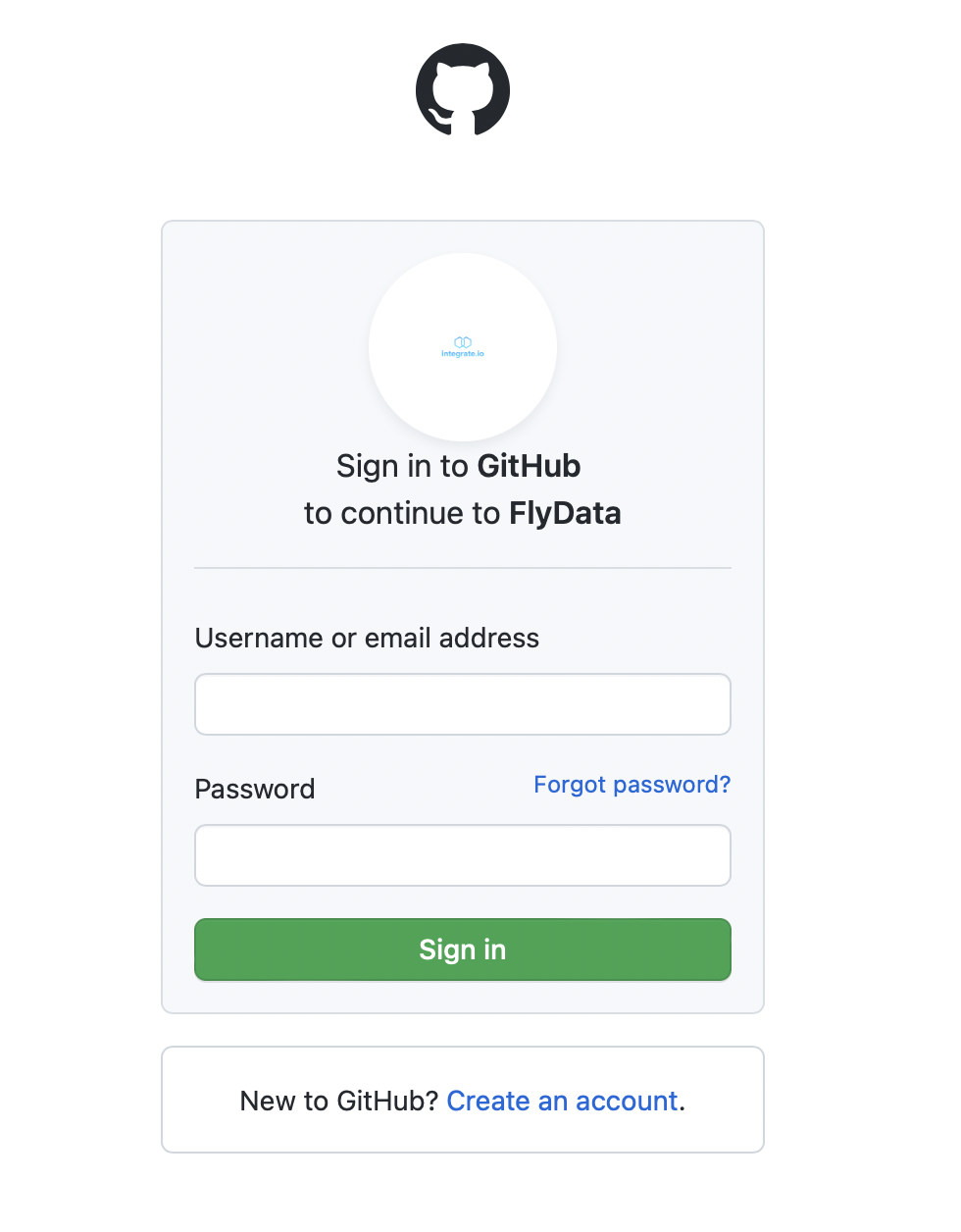Click blank space between Sign in and Password field
Screen dimensions: 961x1232
click(463, 902)
